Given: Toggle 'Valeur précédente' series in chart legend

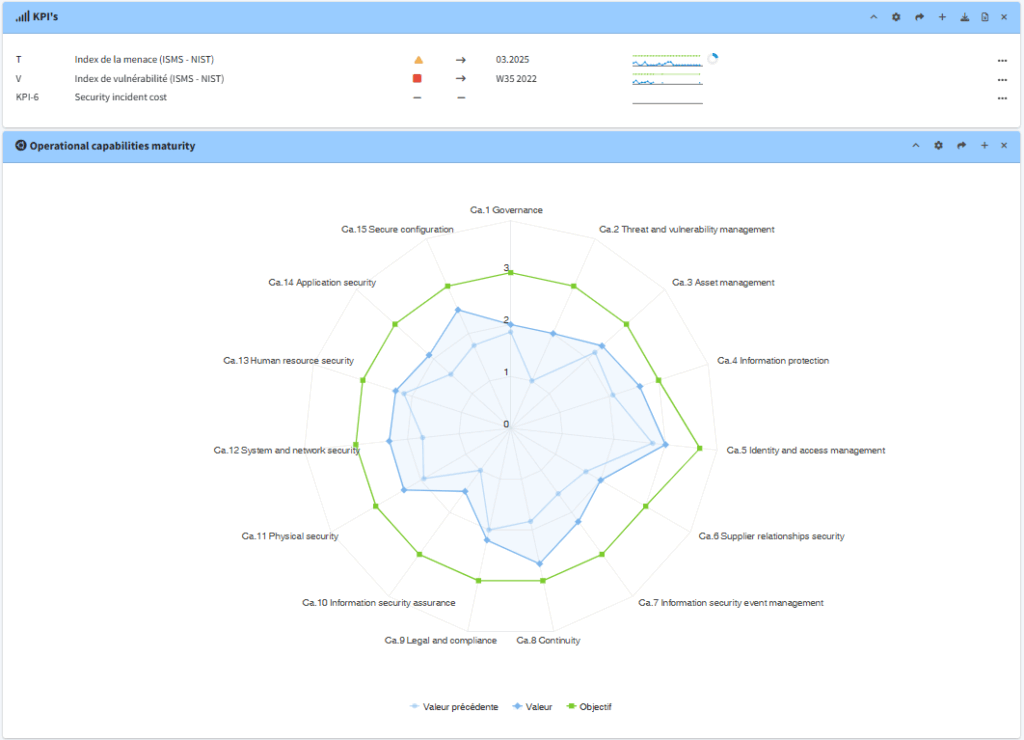Looking at the screenshot, I should [454, 707].
